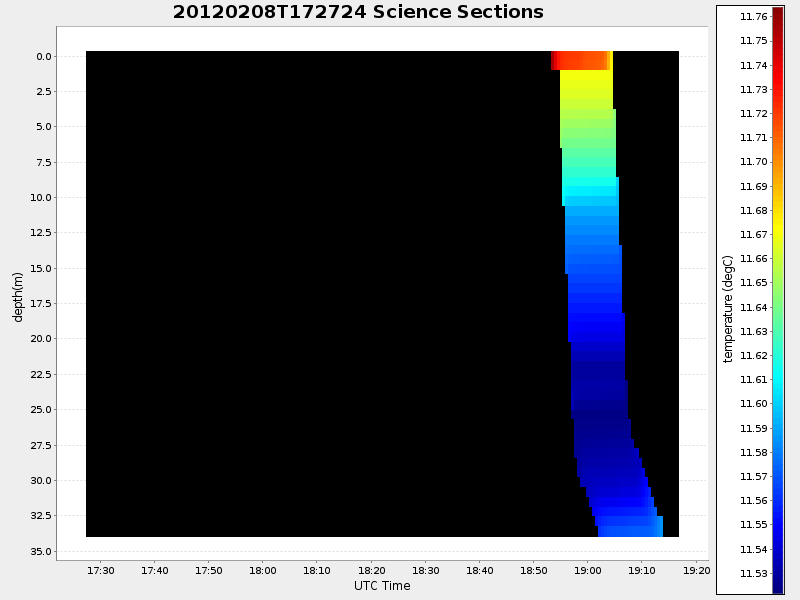Click the 11.67 colorbar value
800x600 pixels.
(754, 234)
